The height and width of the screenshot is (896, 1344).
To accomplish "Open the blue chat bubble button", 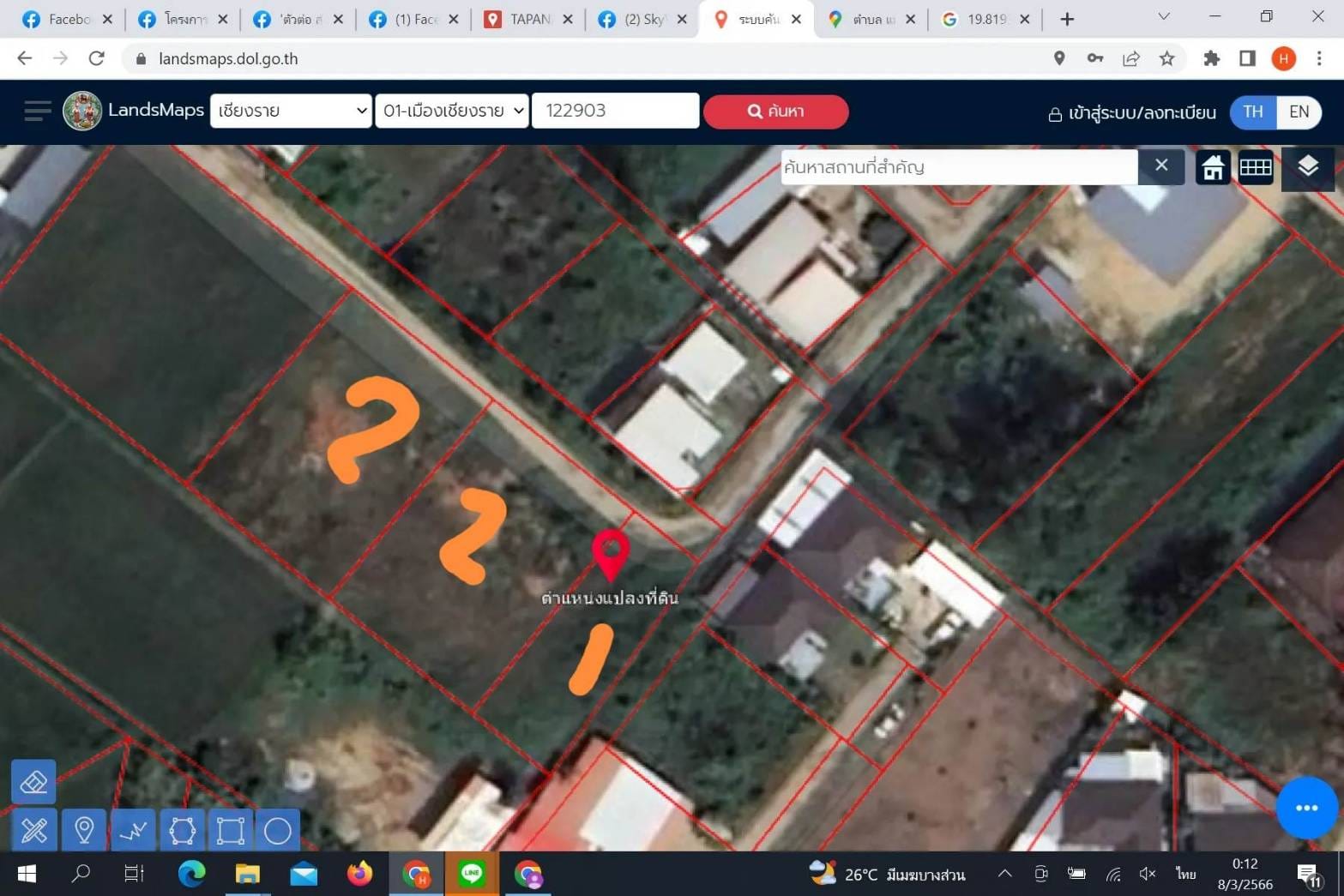I will (x=1306, y=808).
